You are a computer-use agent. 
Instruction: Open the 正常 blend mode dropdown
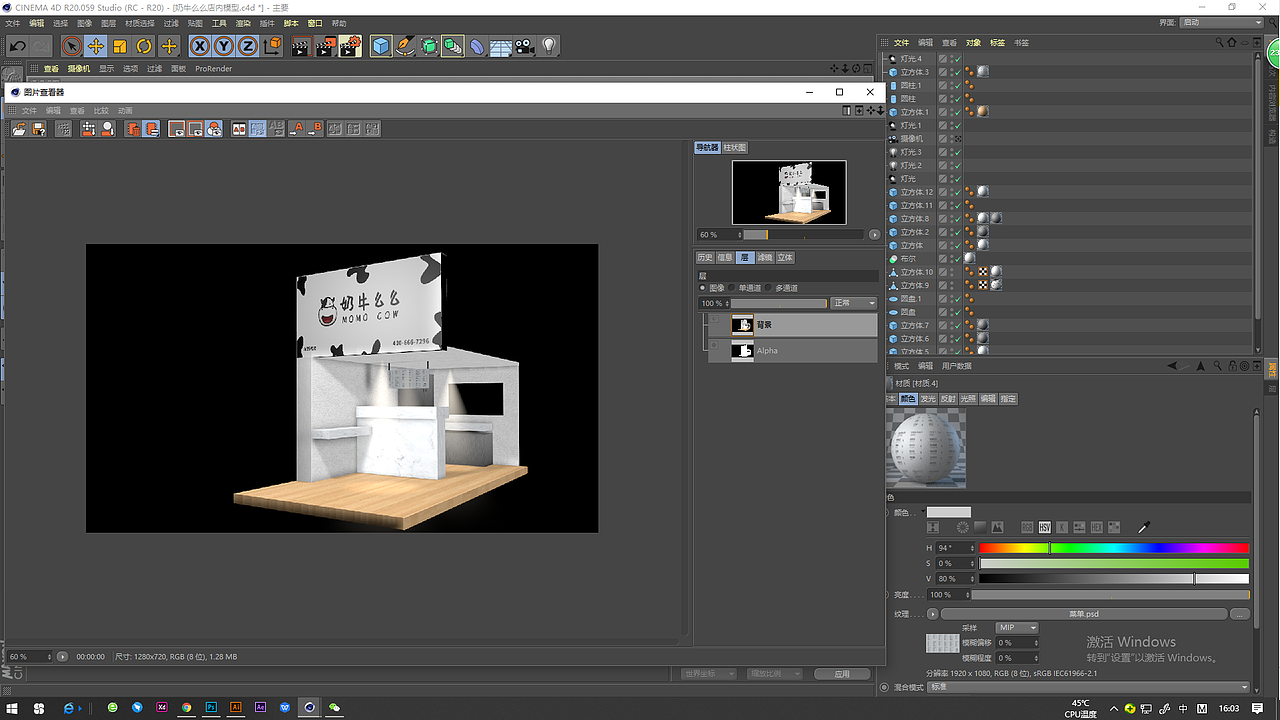pos(854,303)
